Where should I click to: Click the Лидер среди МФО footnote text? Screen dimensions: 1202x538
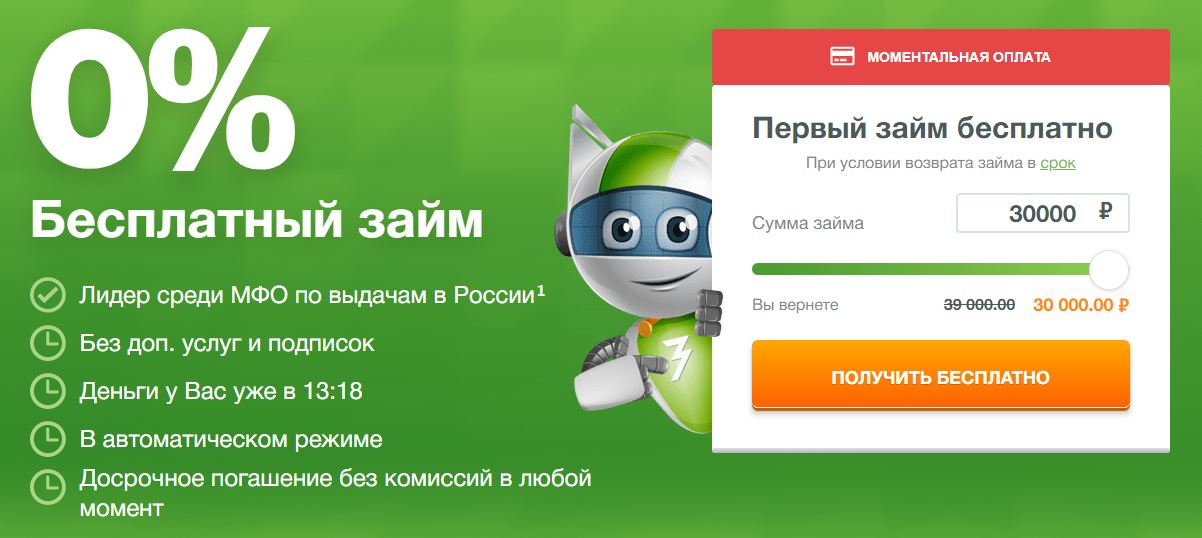(x=312, y=295)
